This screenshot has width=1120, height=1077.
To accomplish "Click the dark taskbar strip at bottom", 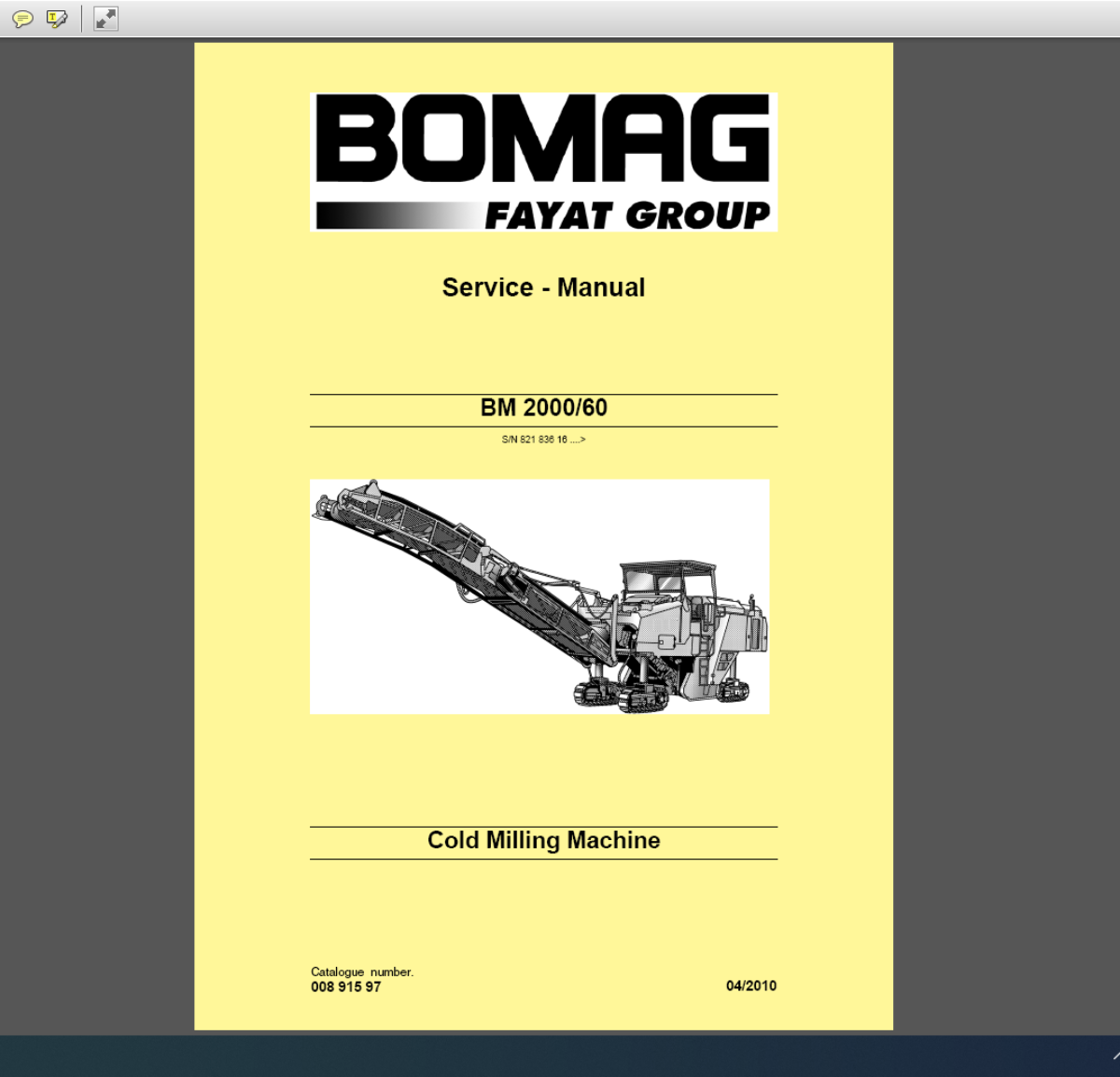I will click(x=560, y=1056).
